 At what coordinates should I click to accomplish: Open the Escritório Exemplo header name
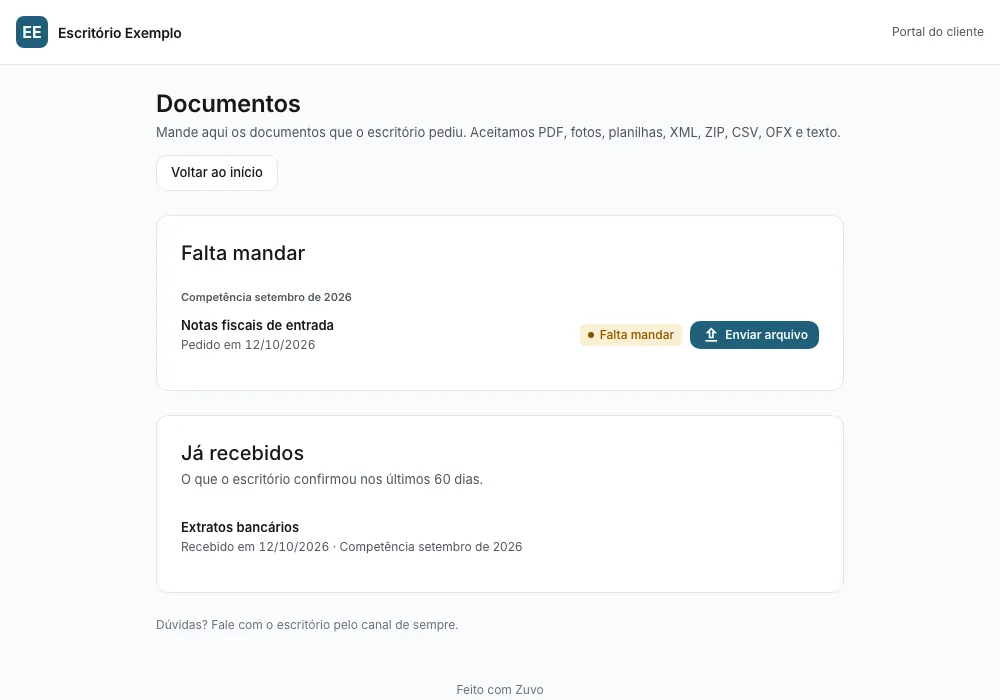(x=119, y=33)
